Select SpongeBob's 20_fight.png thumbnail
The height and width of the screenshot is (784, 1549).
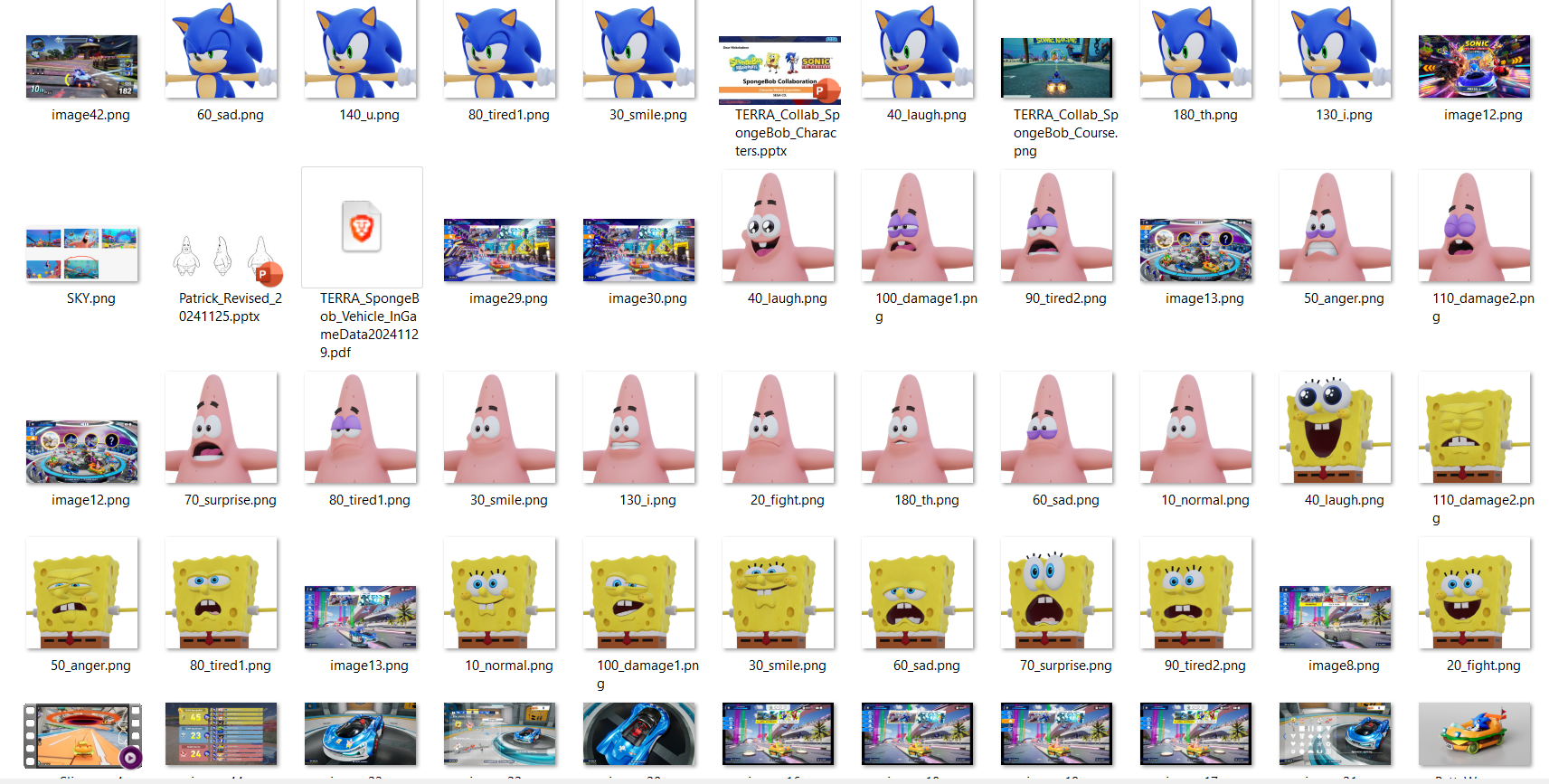(x=1475, y=593)
